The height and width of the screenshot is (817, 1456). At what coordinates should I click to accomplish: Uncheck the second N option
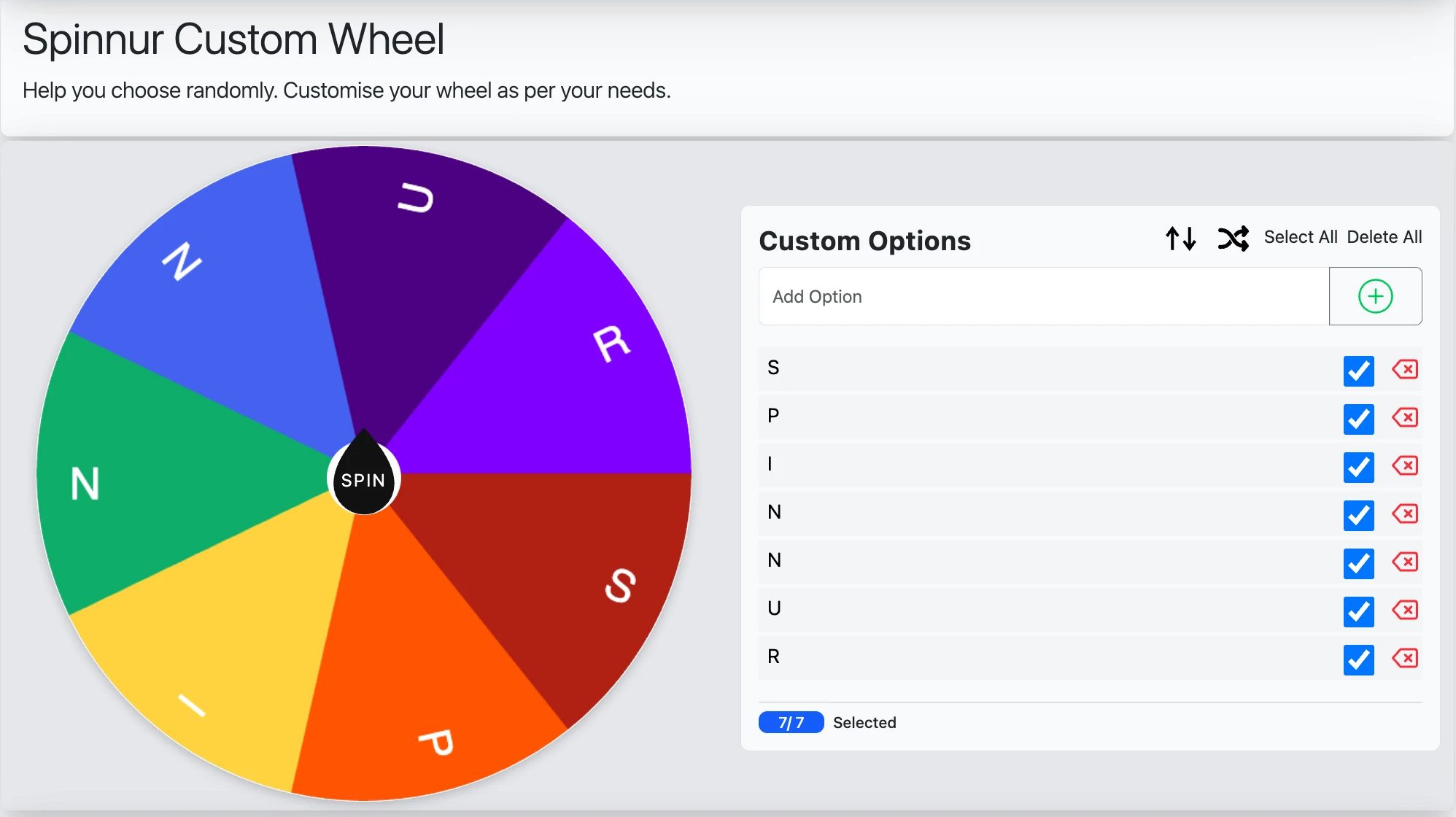pos(1358,564)
